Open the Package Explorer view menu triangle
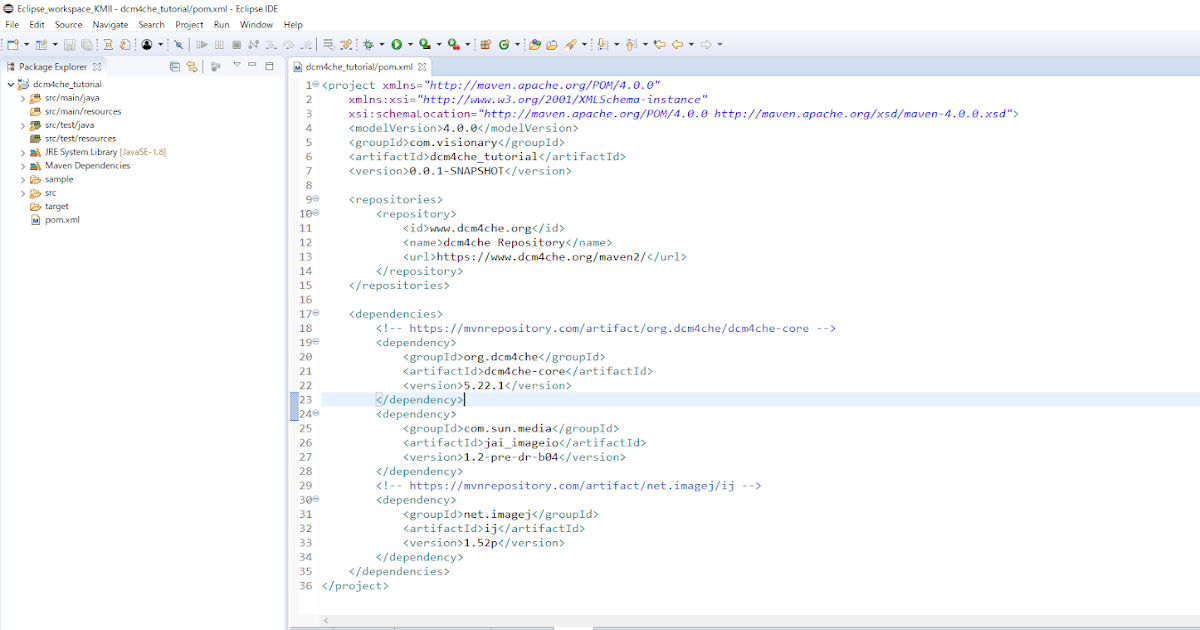1200x630 pixels. (x=238, y=64)
